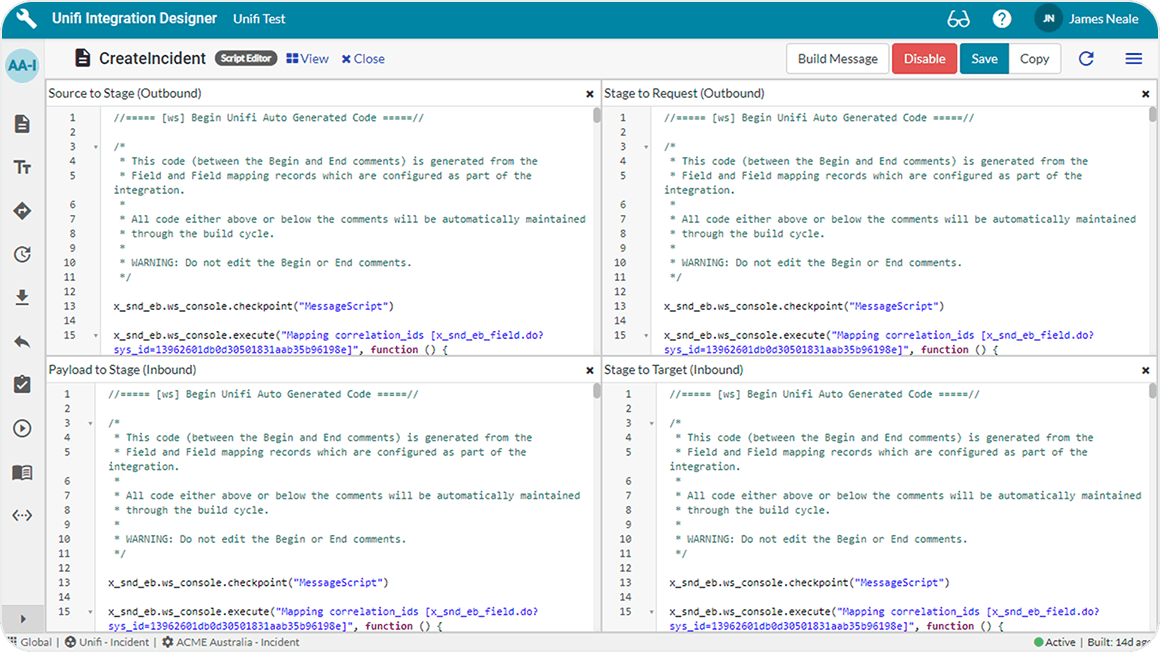Switch to View layout
Screen dimensions: 1160x652
308,58
